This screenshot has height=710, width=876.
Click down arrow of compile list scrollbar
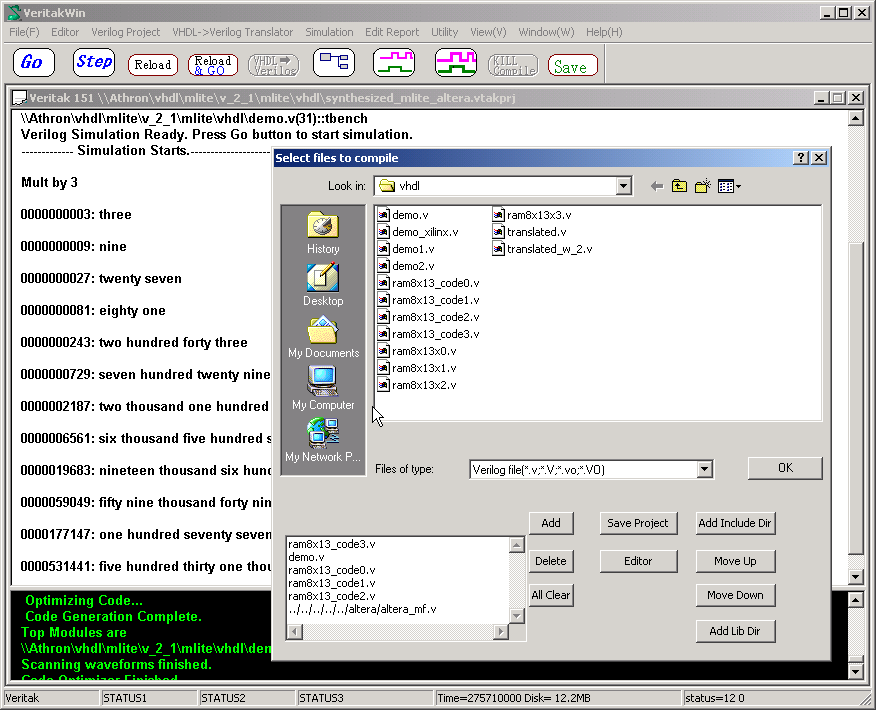(517, 616)
